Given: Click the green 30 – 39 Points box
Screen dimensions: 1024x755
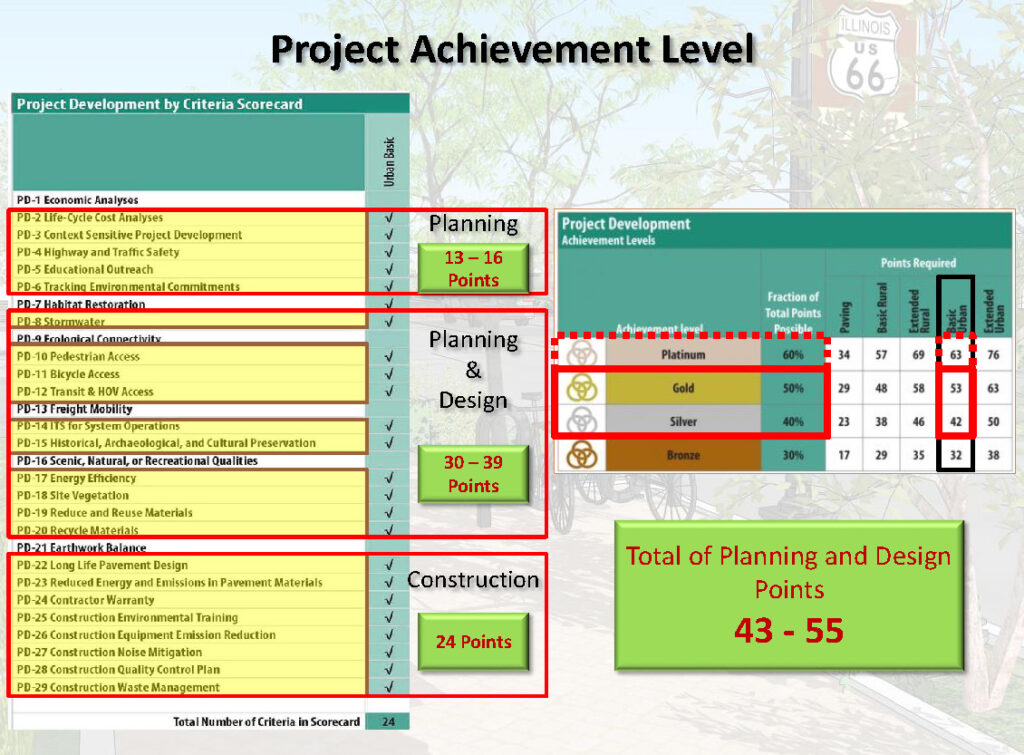Looking at the screenshot, I should coord(473,474).
